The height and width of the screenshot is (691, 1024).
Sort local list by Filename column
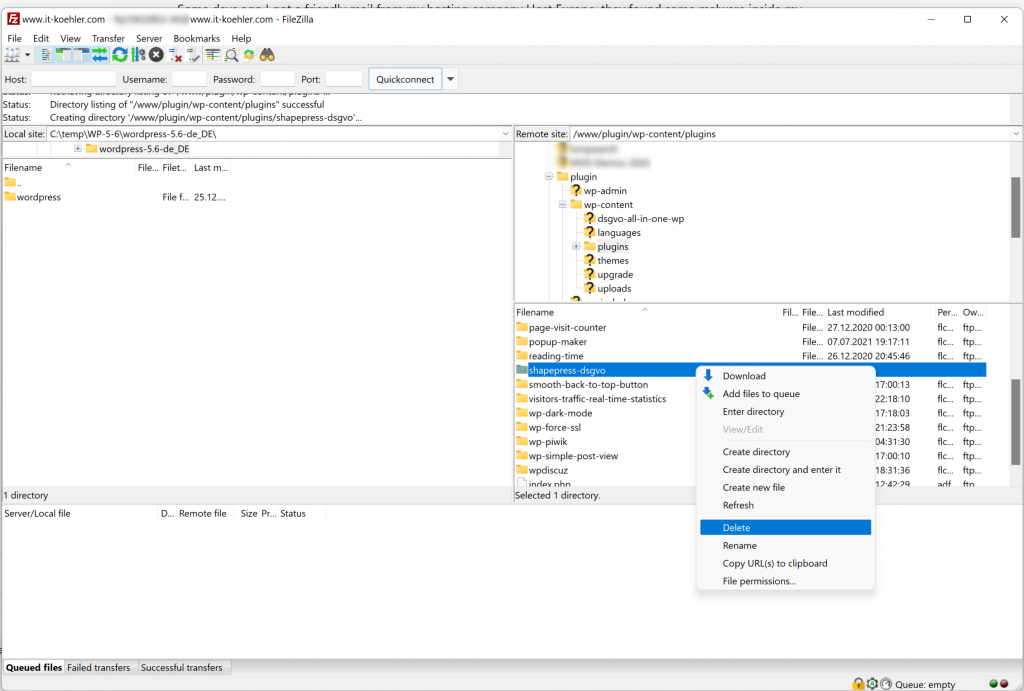(69, 167)
